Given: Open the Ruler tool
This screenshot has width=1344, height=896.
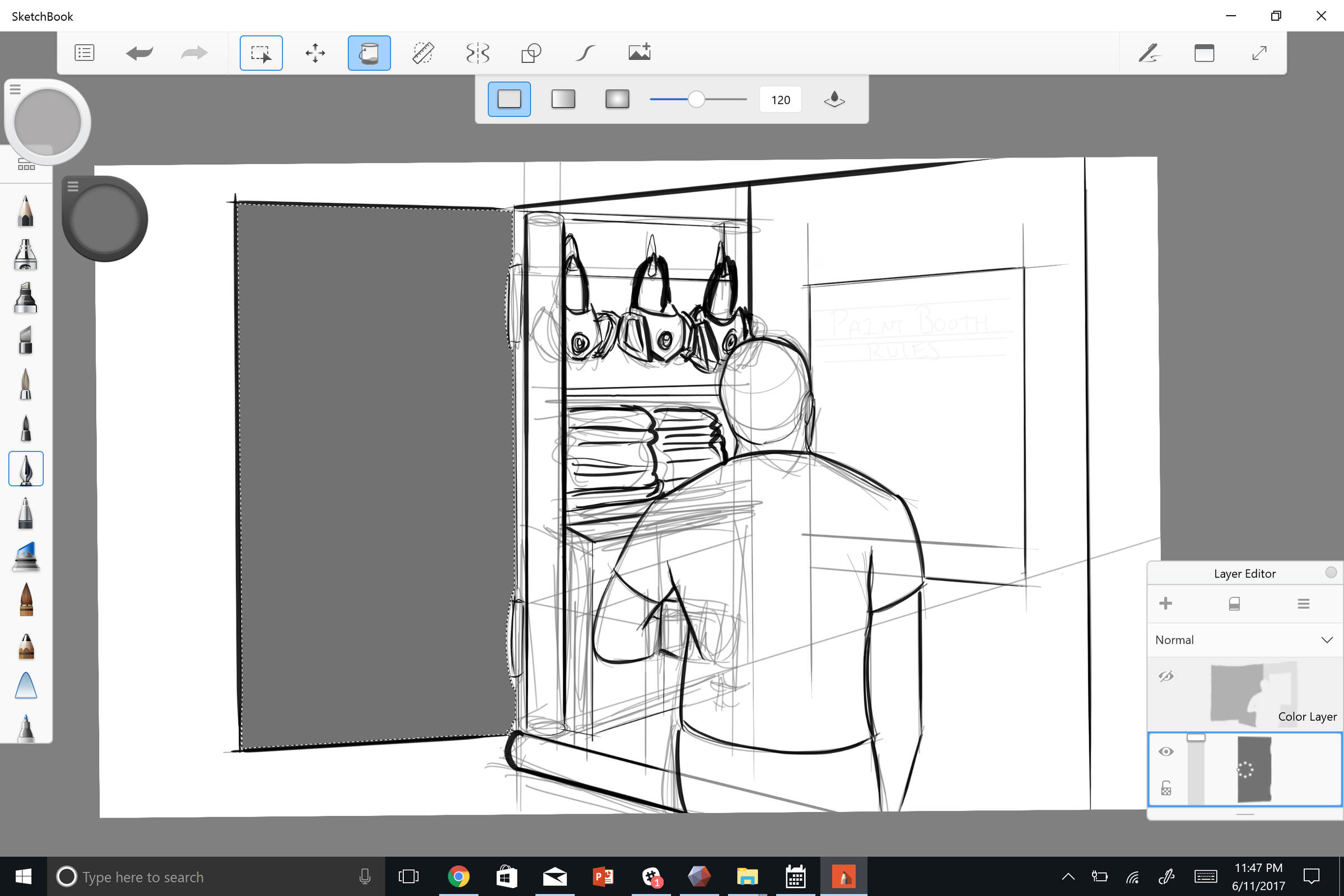Looking at the screenshot, I should [x=423, y=53].
